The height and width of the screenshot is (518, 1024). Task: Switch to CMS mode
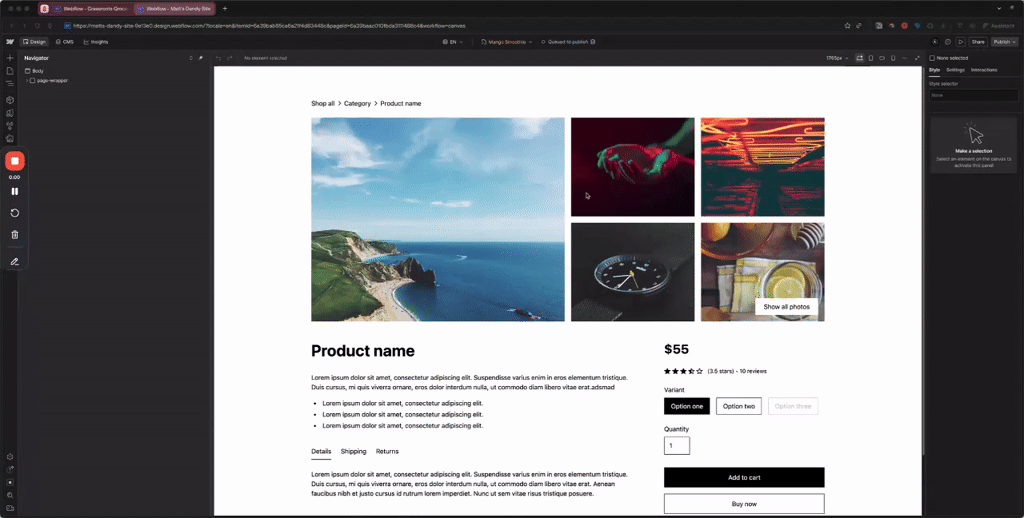point(64,42)
